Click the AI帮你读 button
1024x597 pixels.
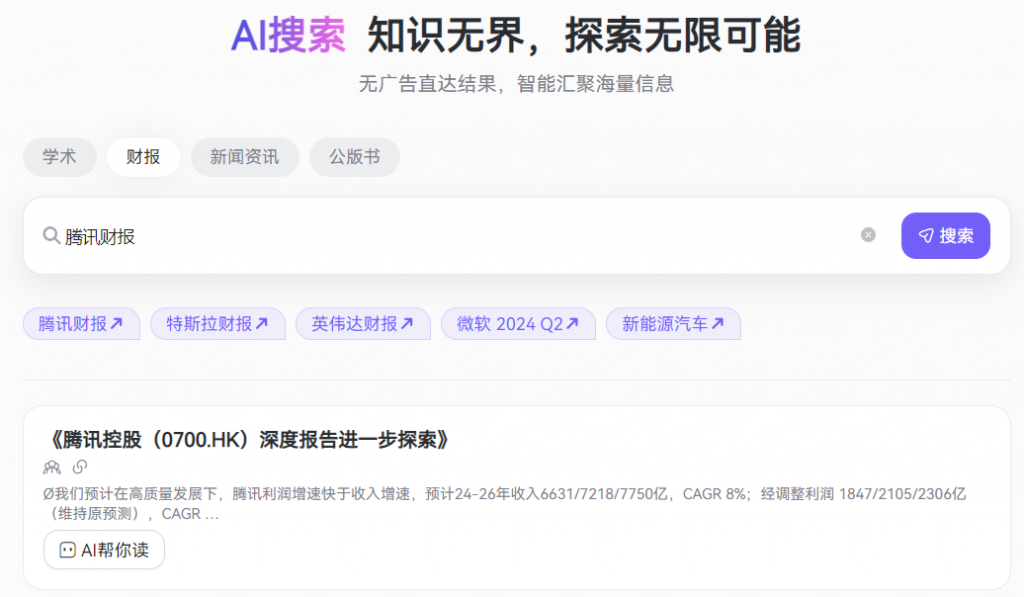coord(104,550)
